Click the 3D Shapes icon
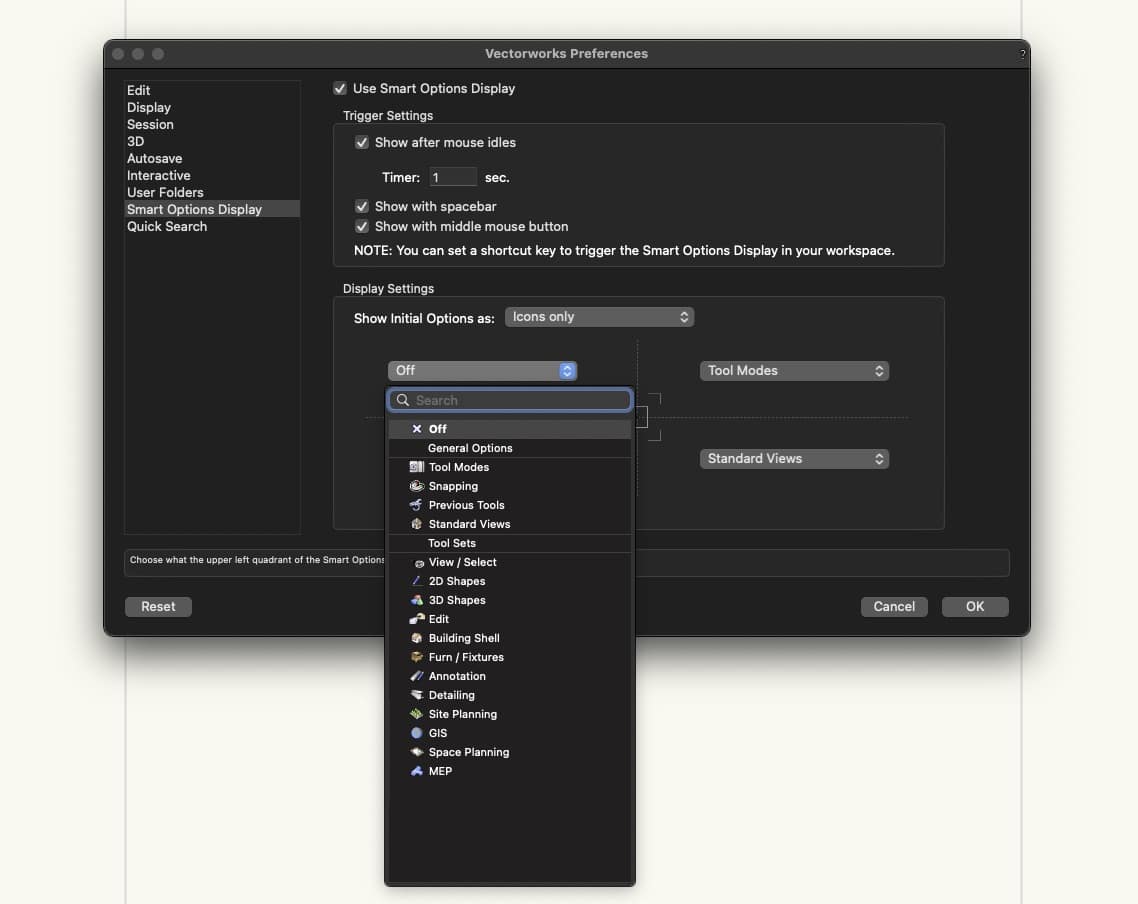This screenshot has height=904, width=1138. pos(417,600)
